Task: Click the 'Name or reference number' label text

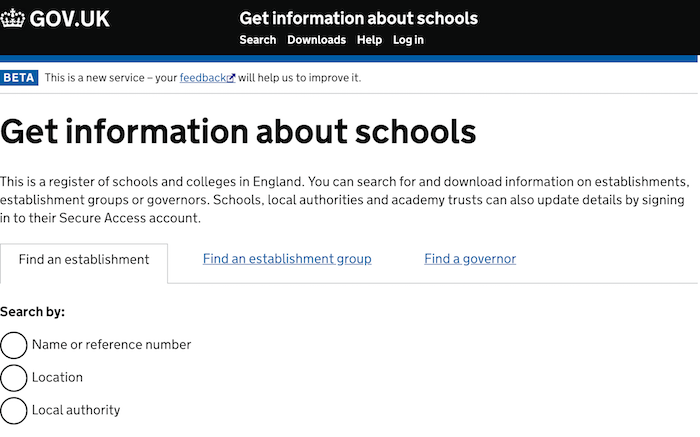Action: 111,345
